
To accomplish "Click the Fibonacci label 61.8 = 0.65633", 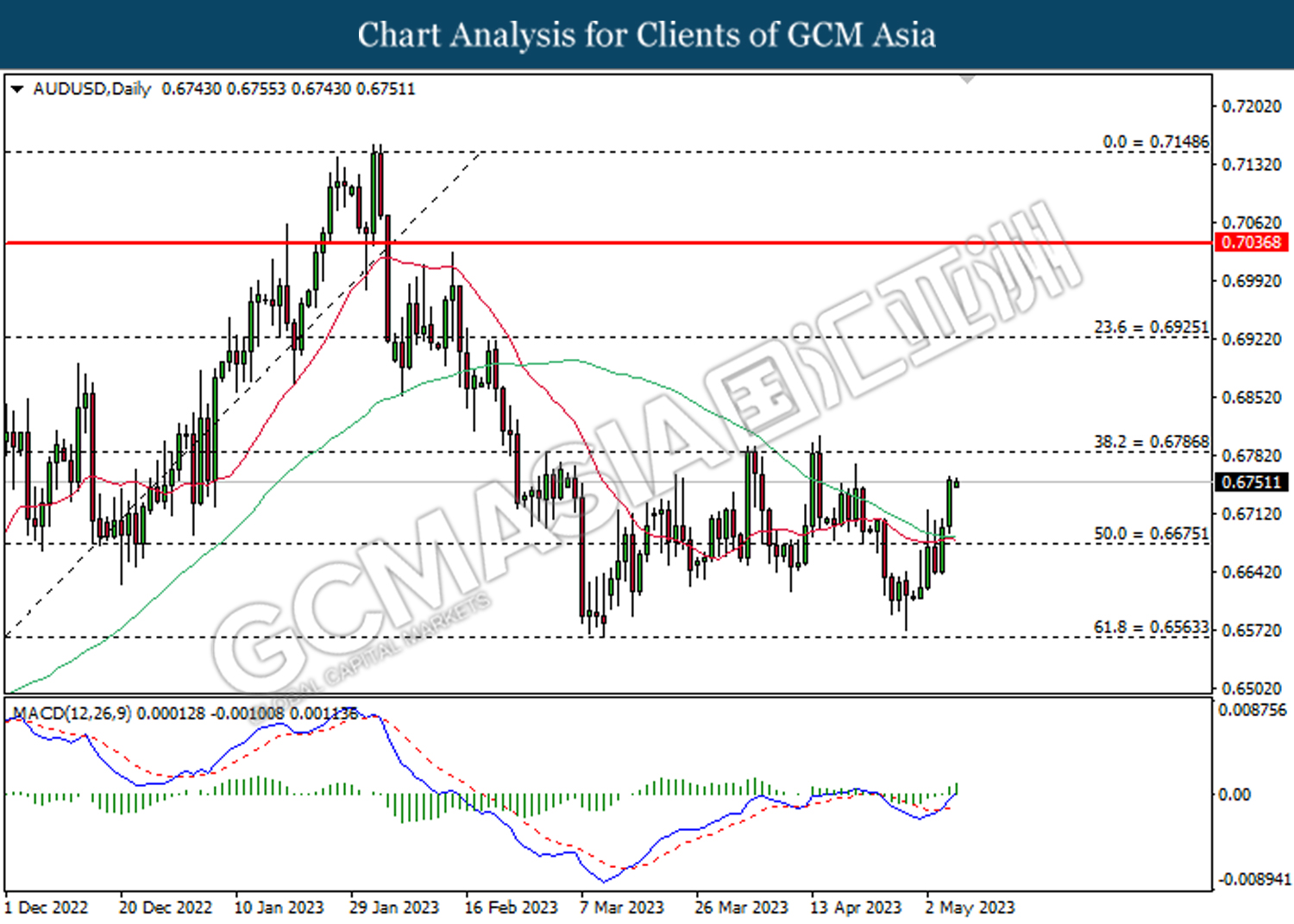I will (1152, 627).
